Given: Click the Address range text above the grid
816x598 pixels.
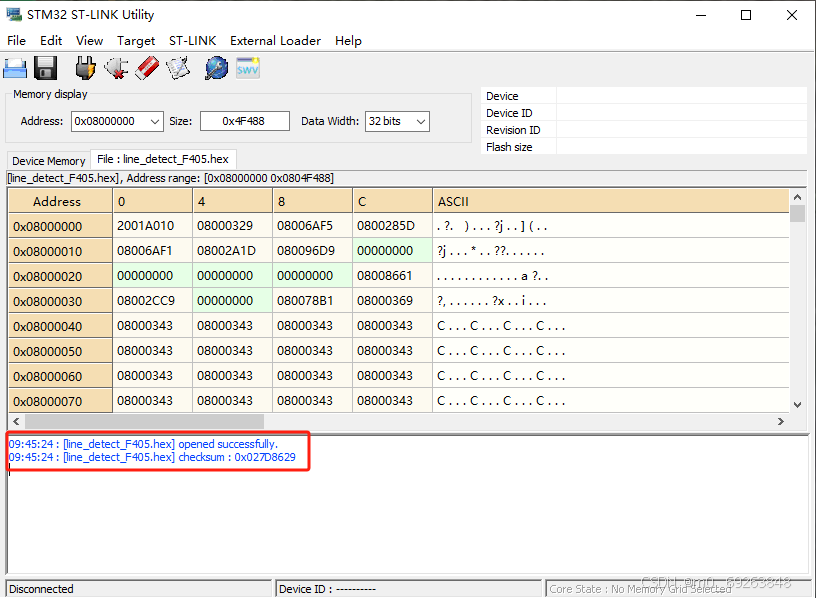Looking at the screenshot, I should [x=170, y=178].
